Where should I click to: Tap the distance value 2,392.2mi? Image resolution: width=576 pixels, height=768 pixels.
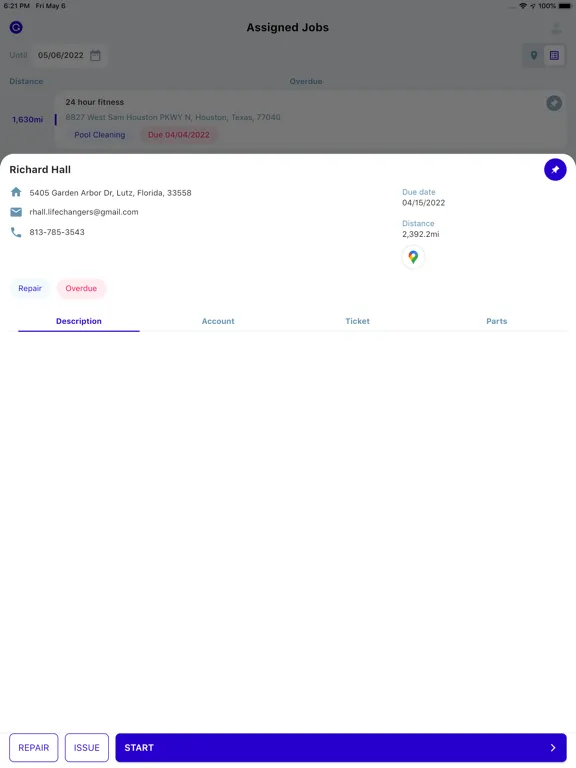pyautogui.click(x=421, y=234)
